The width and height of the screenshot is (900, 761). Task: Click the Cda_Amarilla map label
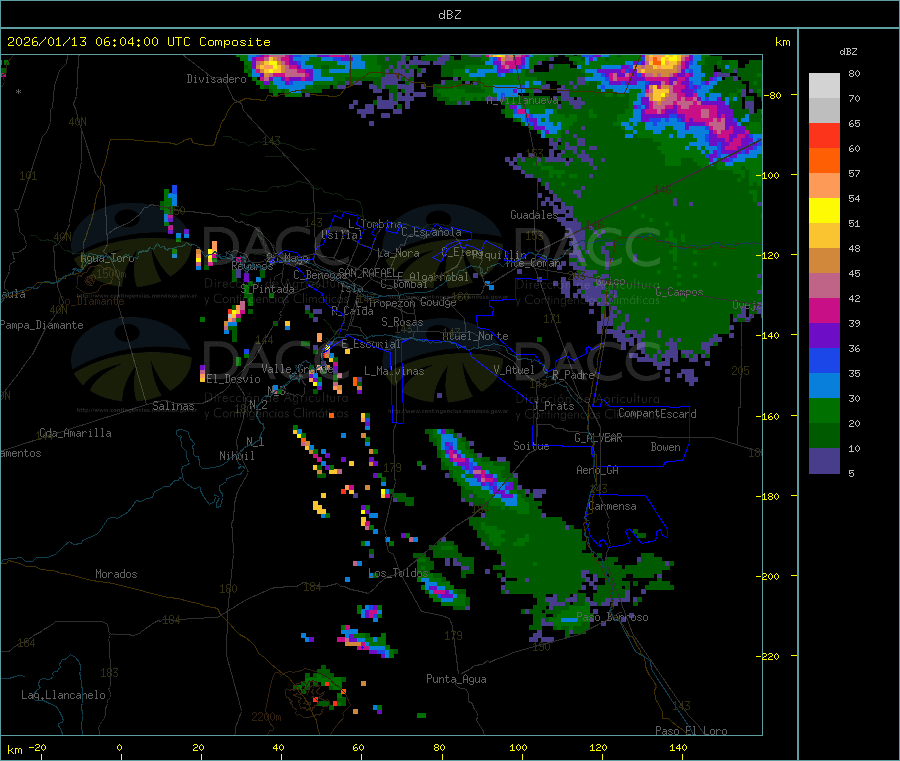pos(75,433)
